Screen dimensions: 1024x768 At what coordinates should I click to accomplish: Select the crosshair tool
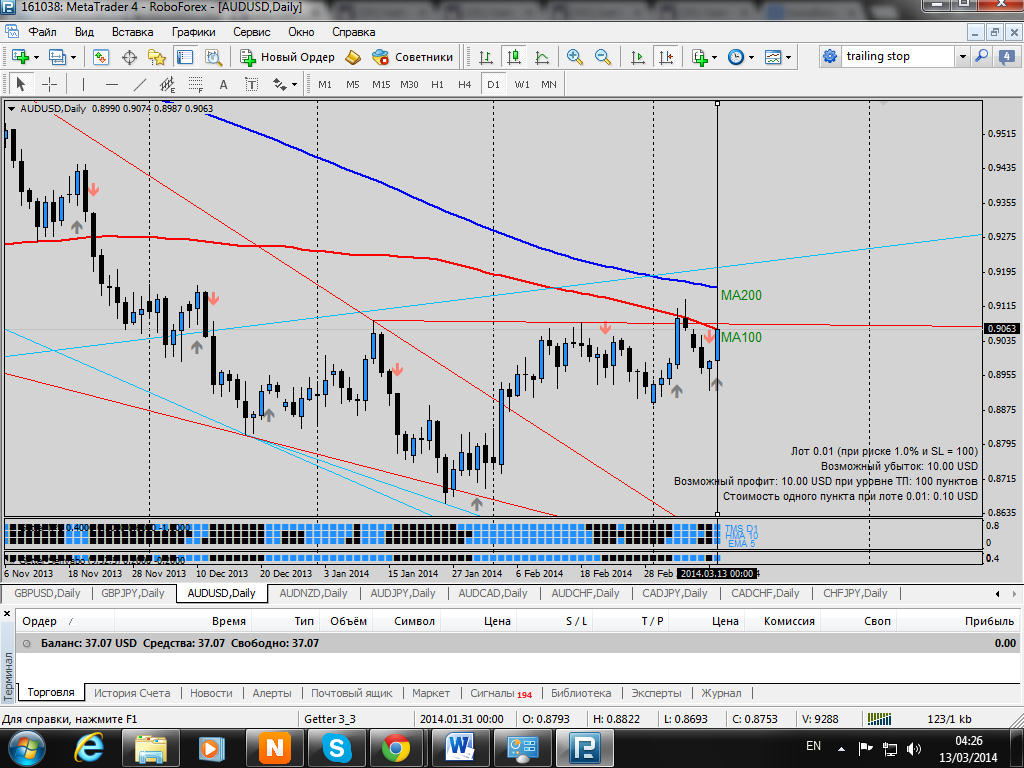(49, 84)
